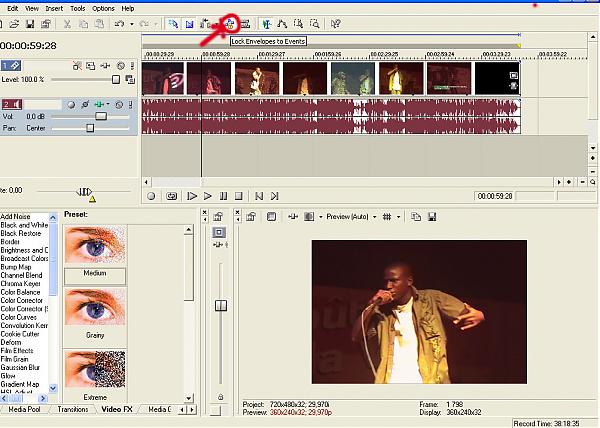This screenshot has width=600, height=428.
Task: Open the Undo history dropdown arrow
Action: [x=132, y=24]
